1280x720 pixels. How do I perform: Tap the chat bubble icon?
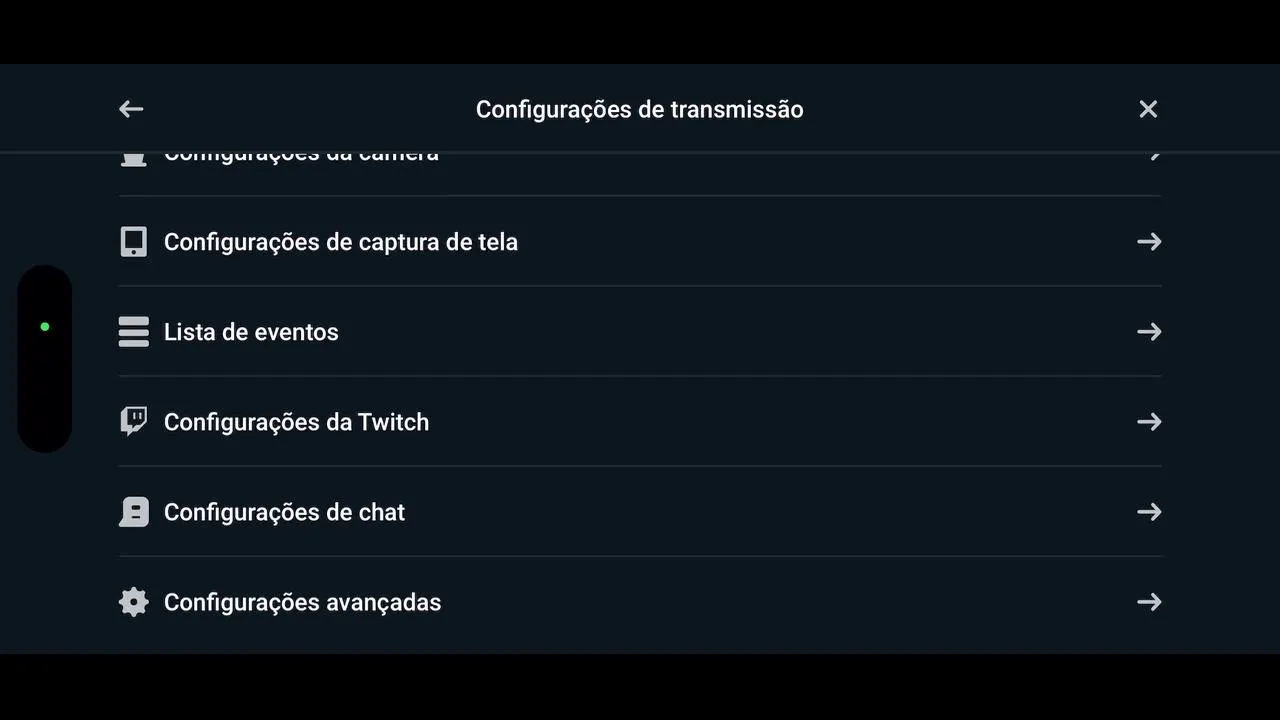133,512
